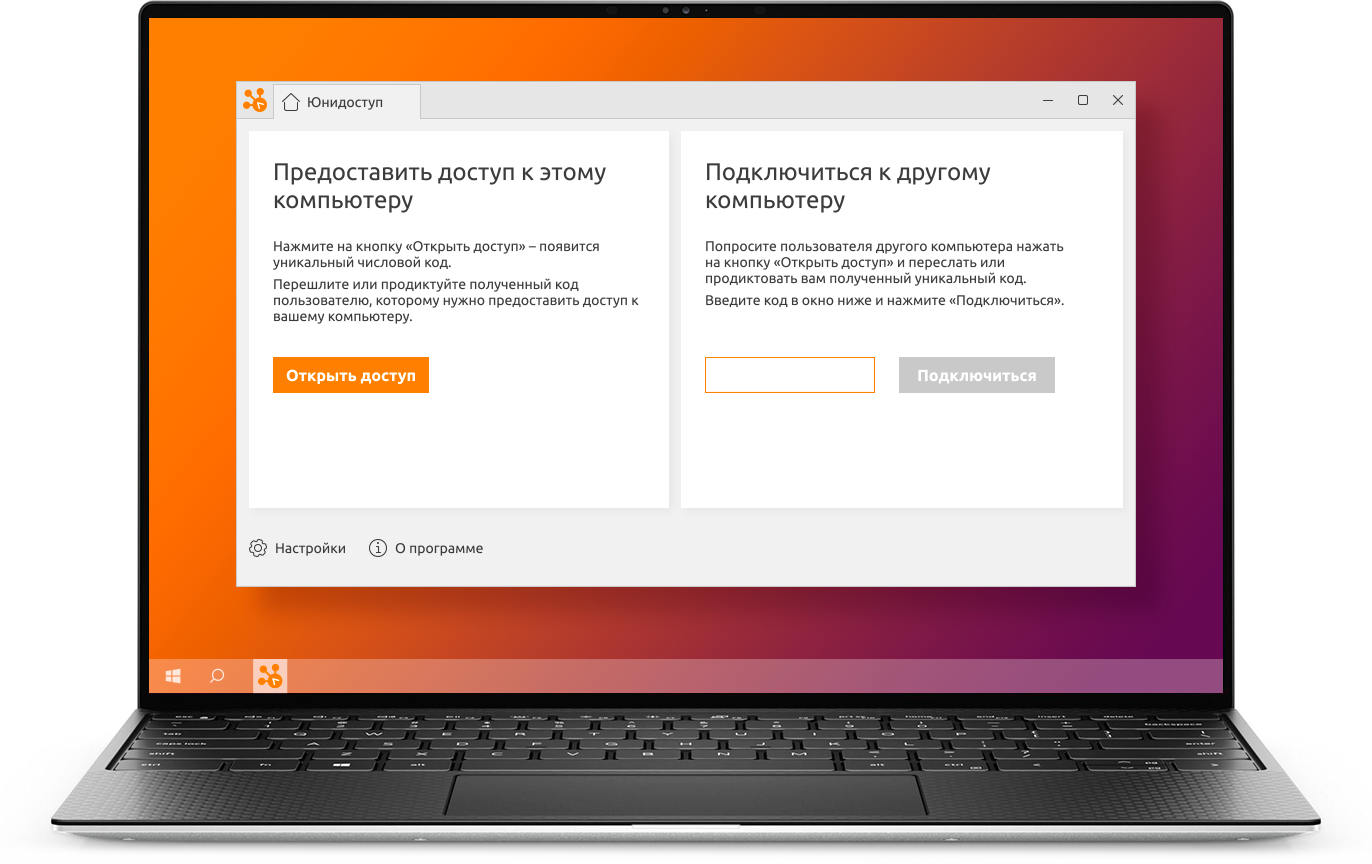Click the grey «Подключиться» button
Viewport: 1372px width, 864px height.
pos(977,375)
